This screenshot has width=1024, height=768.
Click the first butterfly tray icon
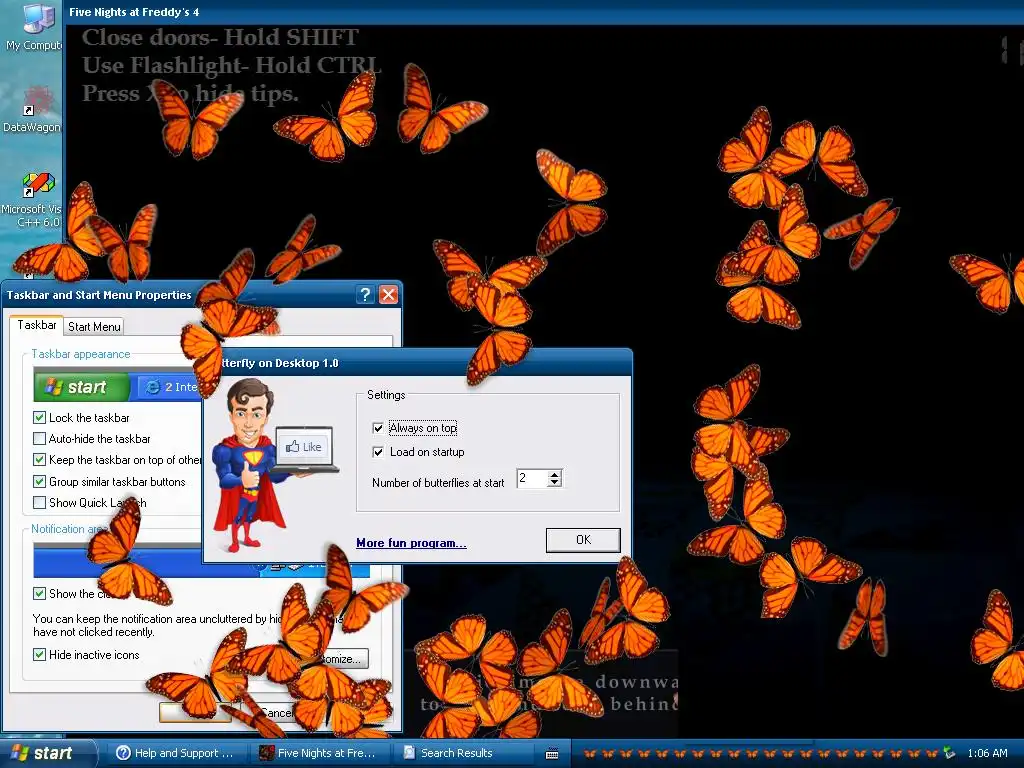pyautogui.click(x=590, y=753)
